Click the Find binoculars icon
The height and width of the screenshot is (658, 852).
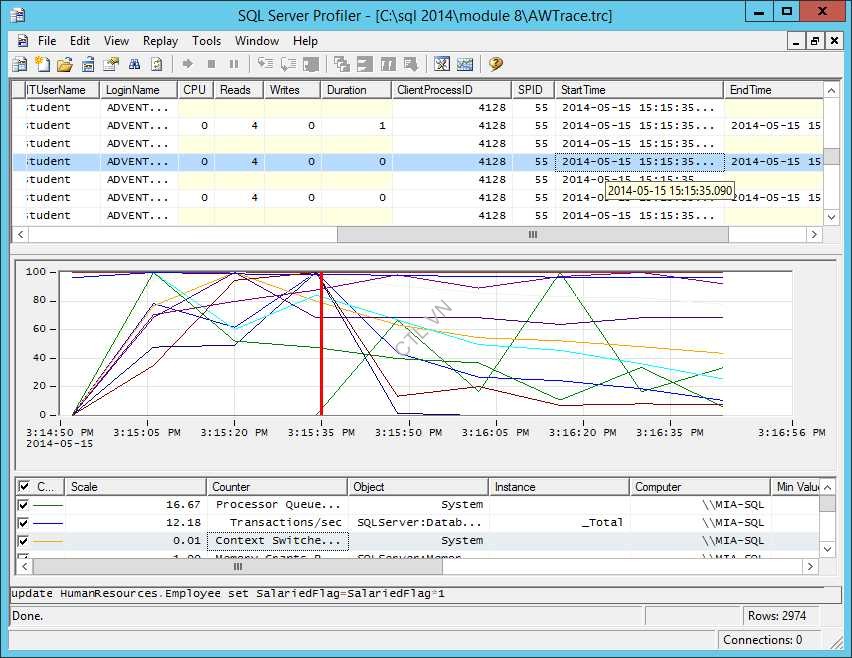pos(134,64)
